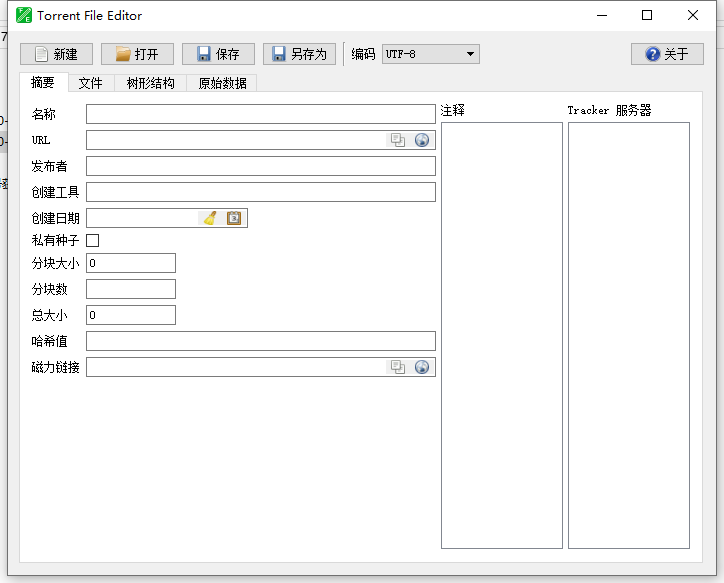
Task: Copy URL using the copy icon
Action: [398, 140]
